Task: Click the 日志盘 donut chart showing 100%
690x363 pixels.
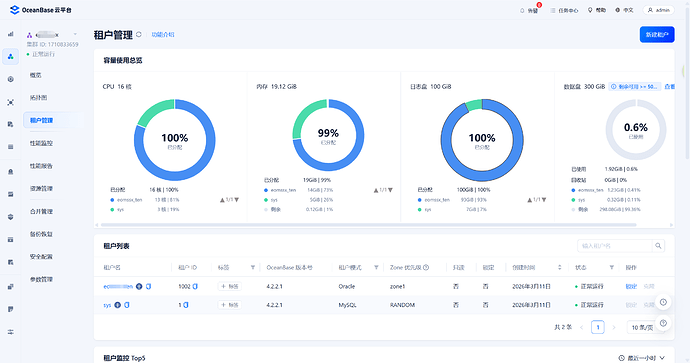Action: coord(482,140)
